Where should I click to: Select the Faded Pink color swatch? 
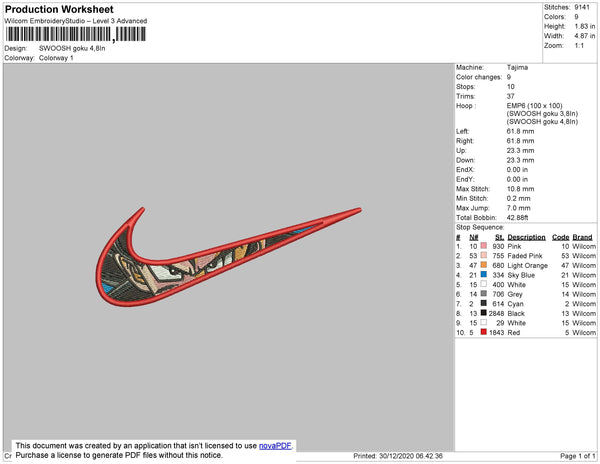coord(484,256)
